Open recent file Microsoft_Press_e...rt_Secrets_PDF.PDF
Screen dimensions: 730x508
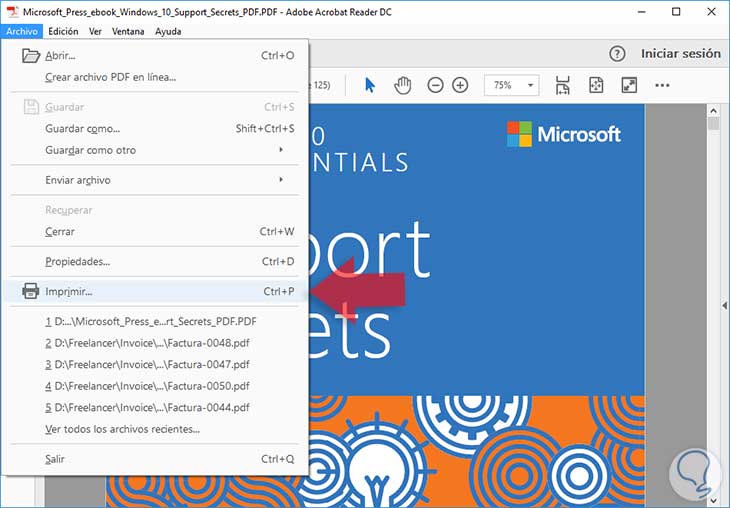tap(151, 321)
